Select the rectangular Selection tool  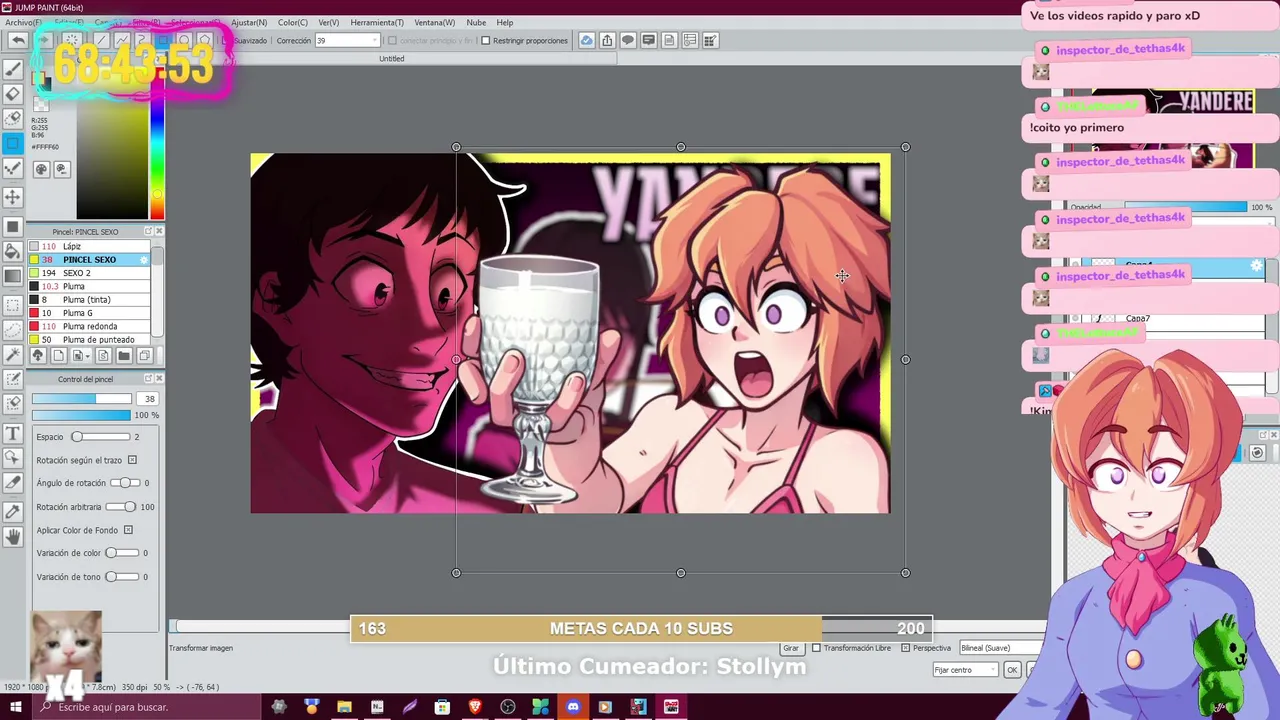coord(13,304)
